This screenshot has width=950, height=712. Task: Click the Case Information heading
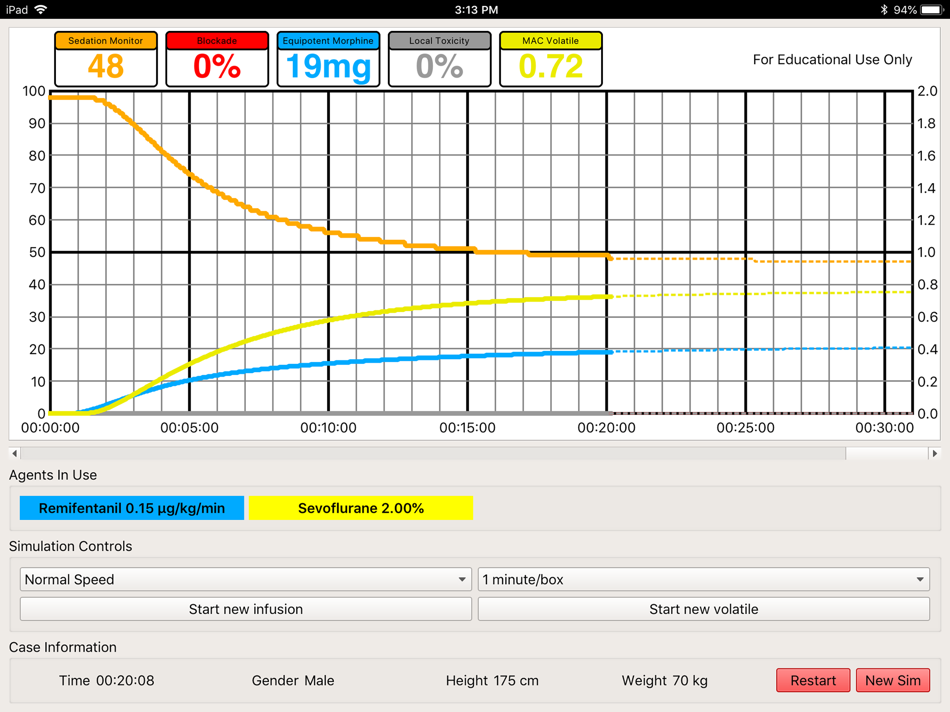click(63, 647)
